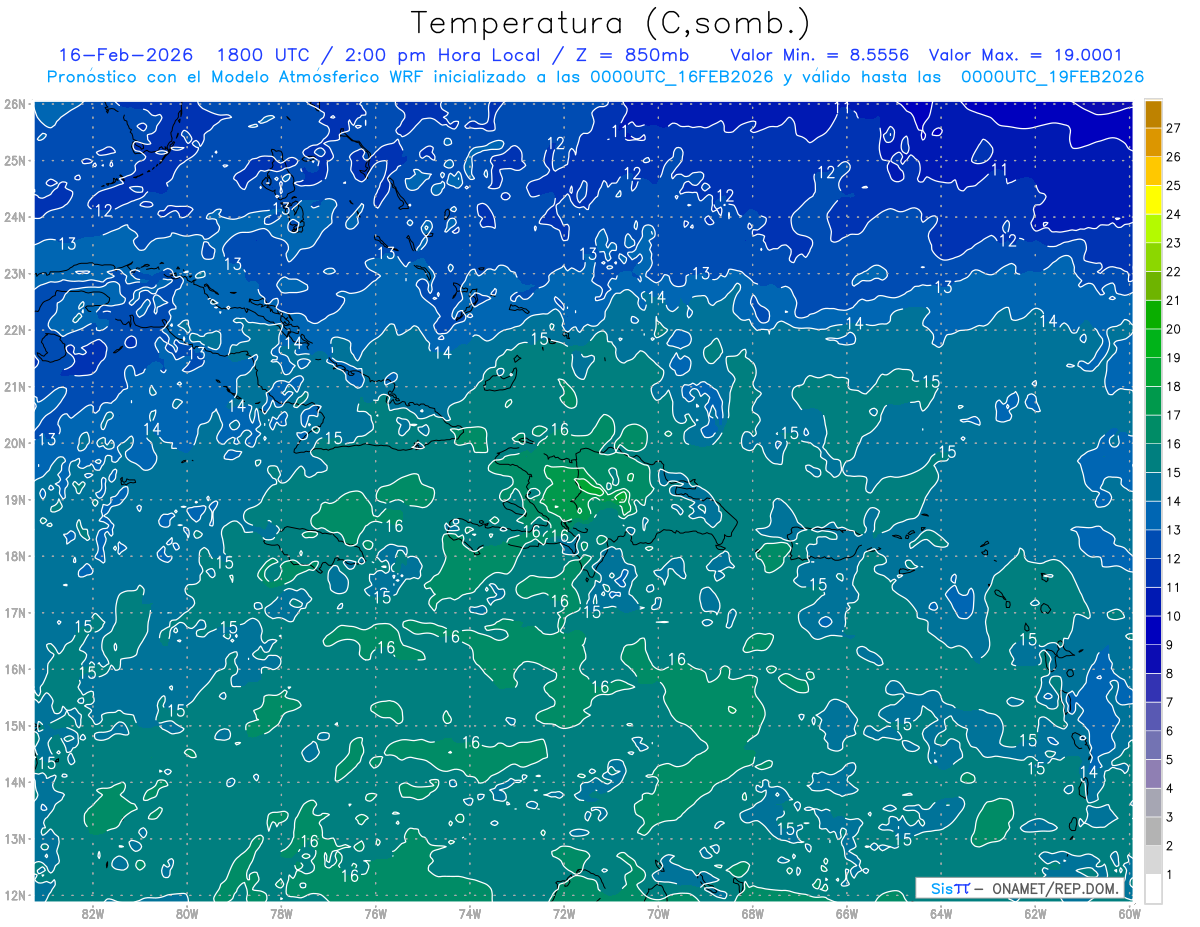
Task: Click colorbar legend label 25
Action: [1173, 185]
